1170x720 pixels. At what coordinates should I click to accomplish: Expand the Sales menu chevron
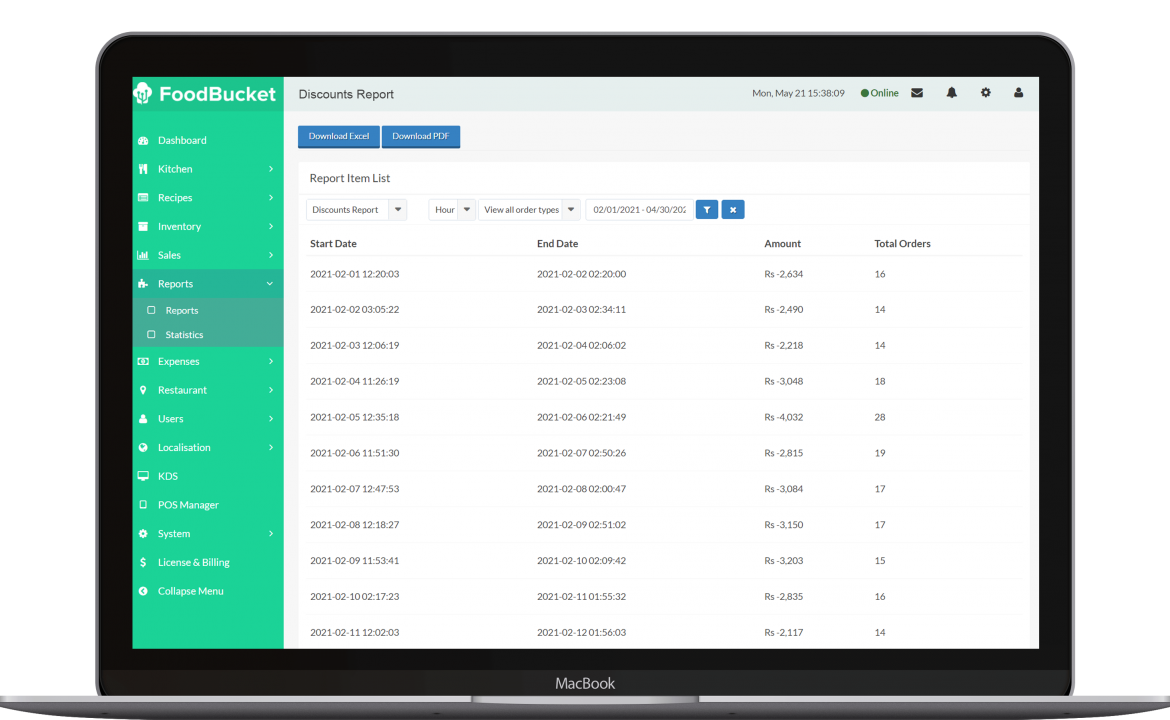[x=271, y=255]
